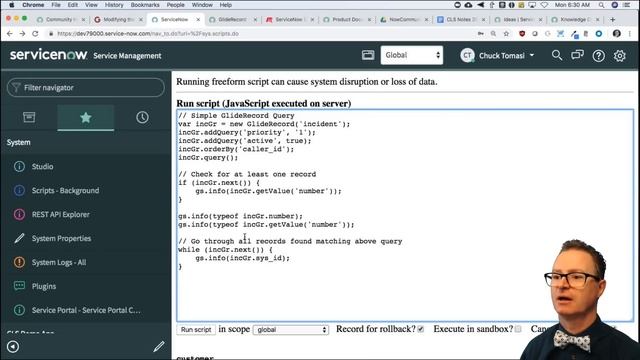Open global search magnifier
640x360 pixels.
click(x=557, y=55)
